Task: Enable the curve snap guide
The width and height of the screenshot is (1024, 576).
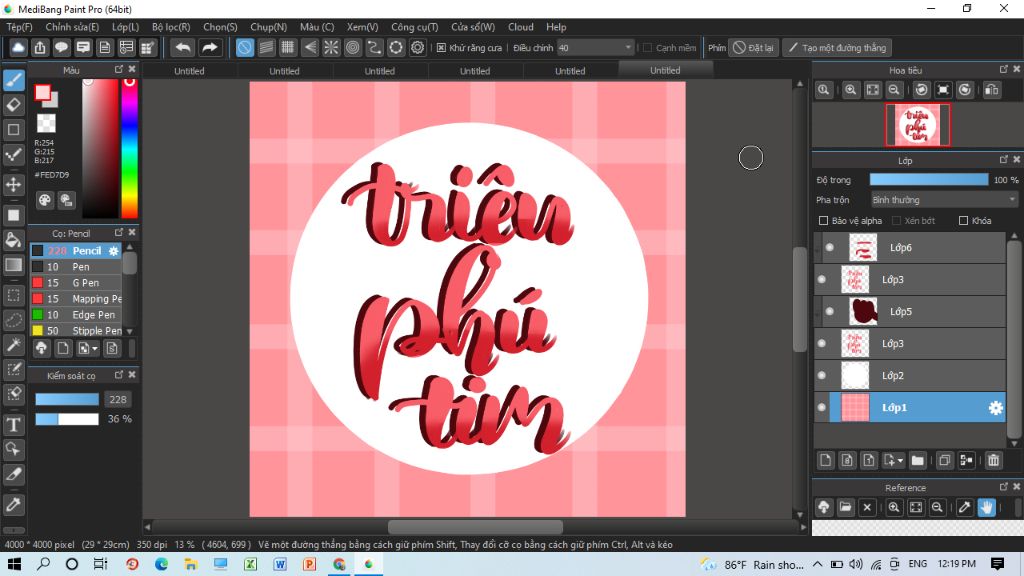Action: click(x=374, y=48)
